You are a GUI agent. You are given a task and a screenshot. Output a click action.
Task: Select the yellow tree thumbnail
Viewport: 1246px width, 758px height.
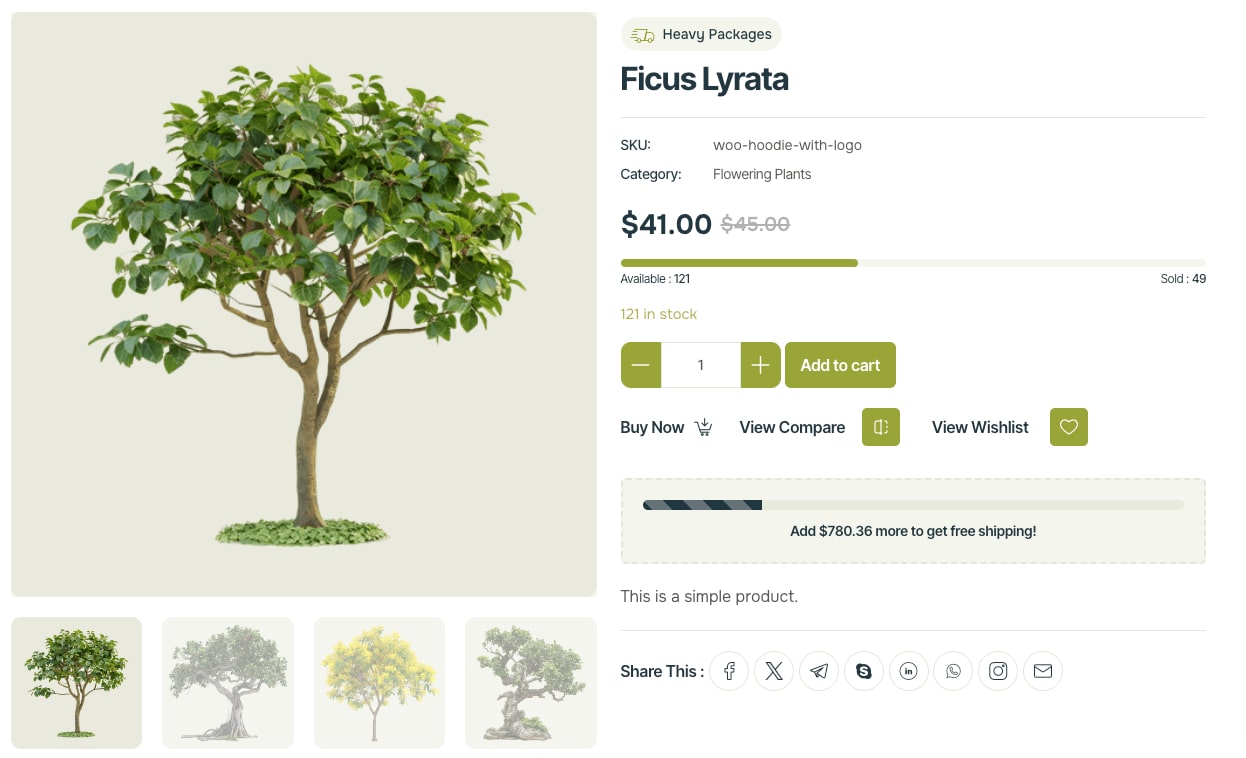click(379, 683)
